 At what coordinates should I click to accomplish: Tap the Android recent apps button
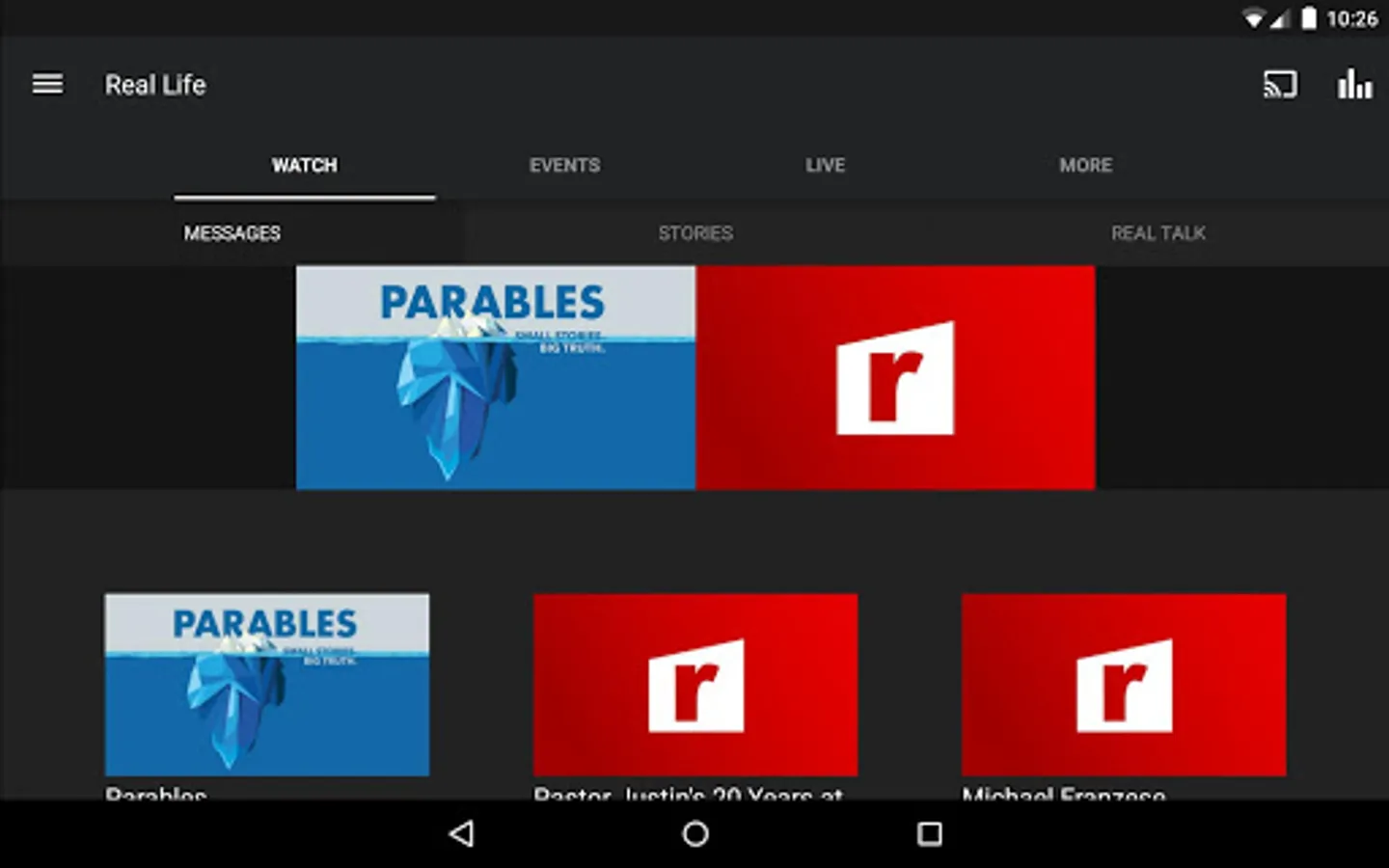(x=930, y=834)
